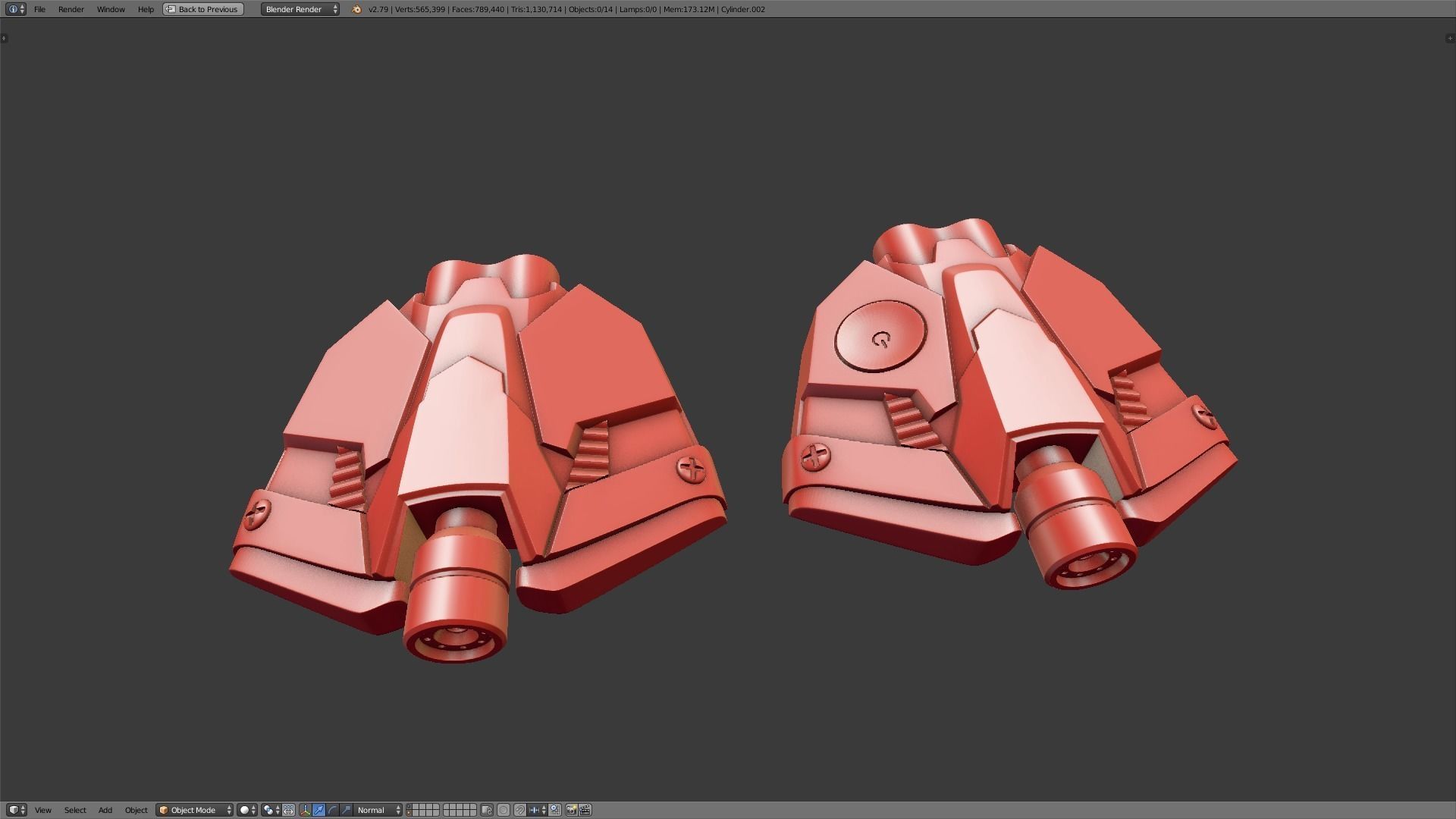Select the translate manipulator arrow icon
This screenshot has height=819, width=1456.
(x=318, y=810)
